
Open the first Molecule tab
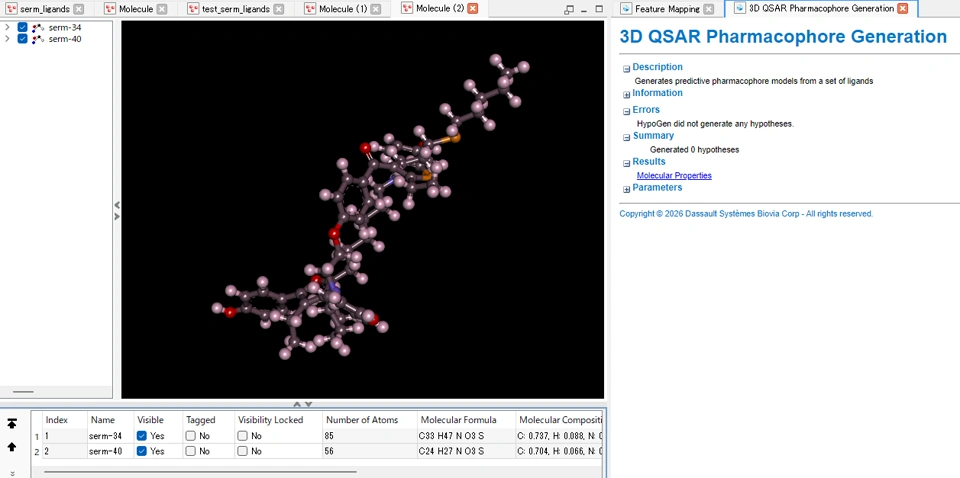click(136, 9)
